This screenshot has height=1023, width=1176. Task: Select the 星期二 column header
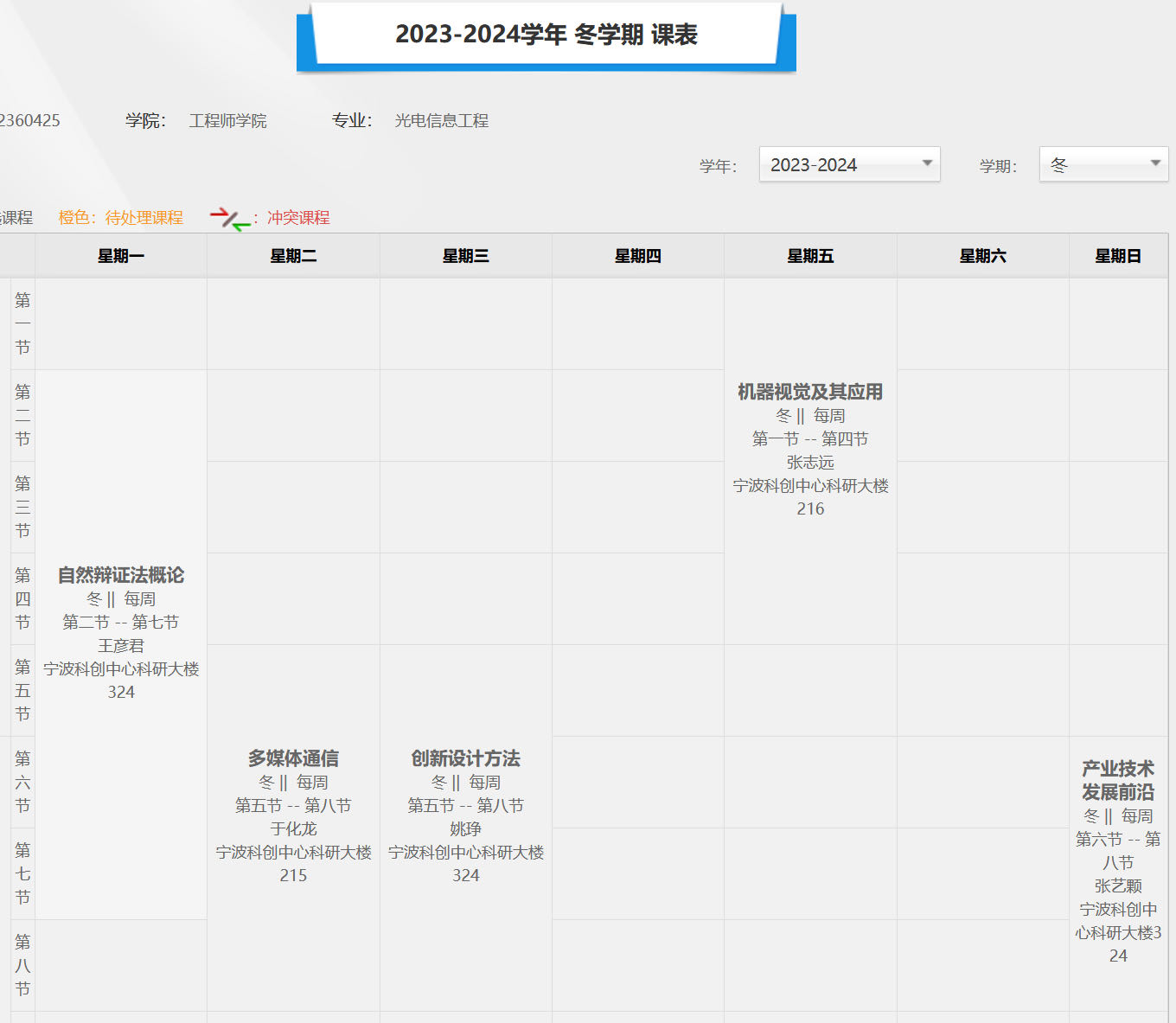[293, 256]
